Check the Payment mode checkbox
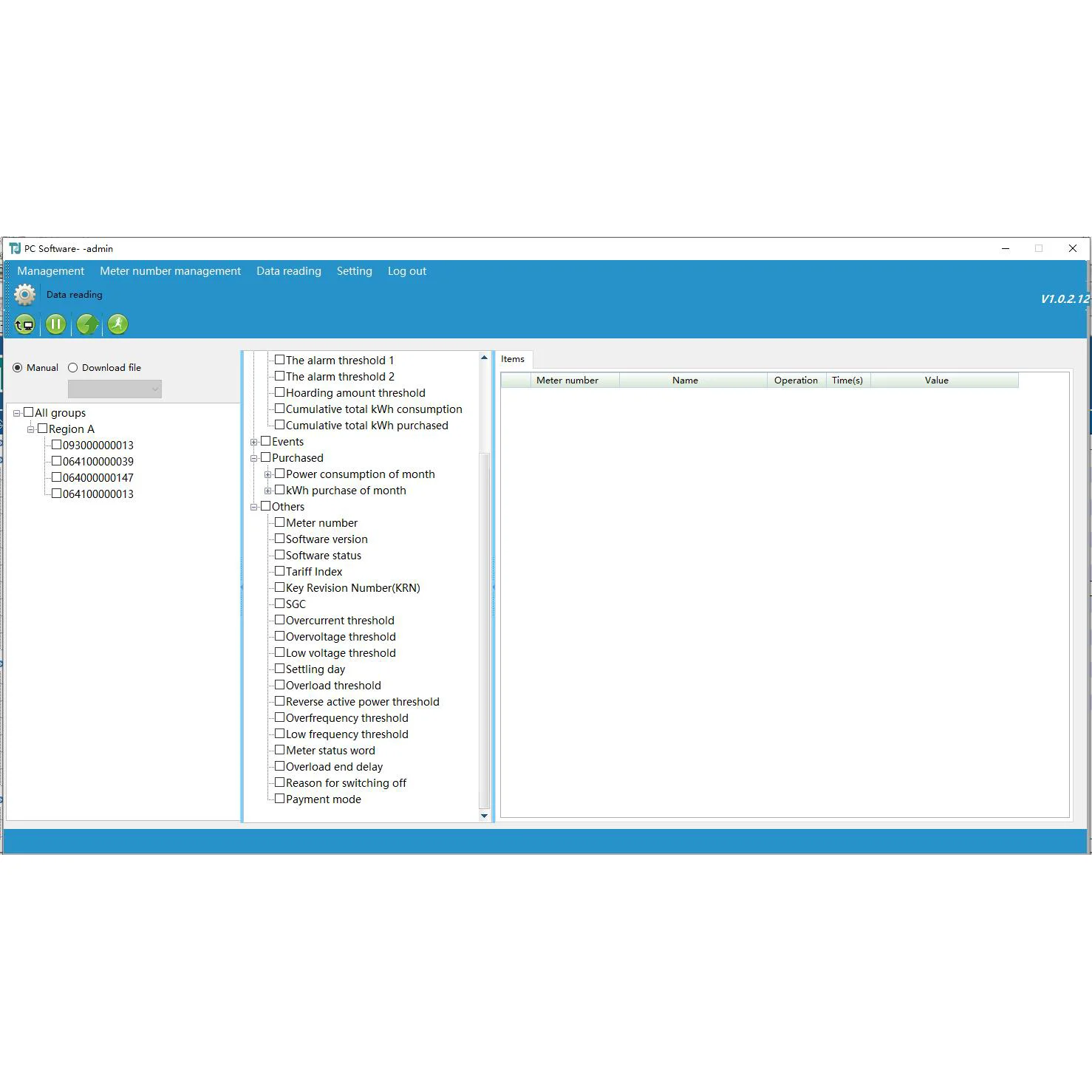The image size is (1092, 1092). tap(280, 799)
